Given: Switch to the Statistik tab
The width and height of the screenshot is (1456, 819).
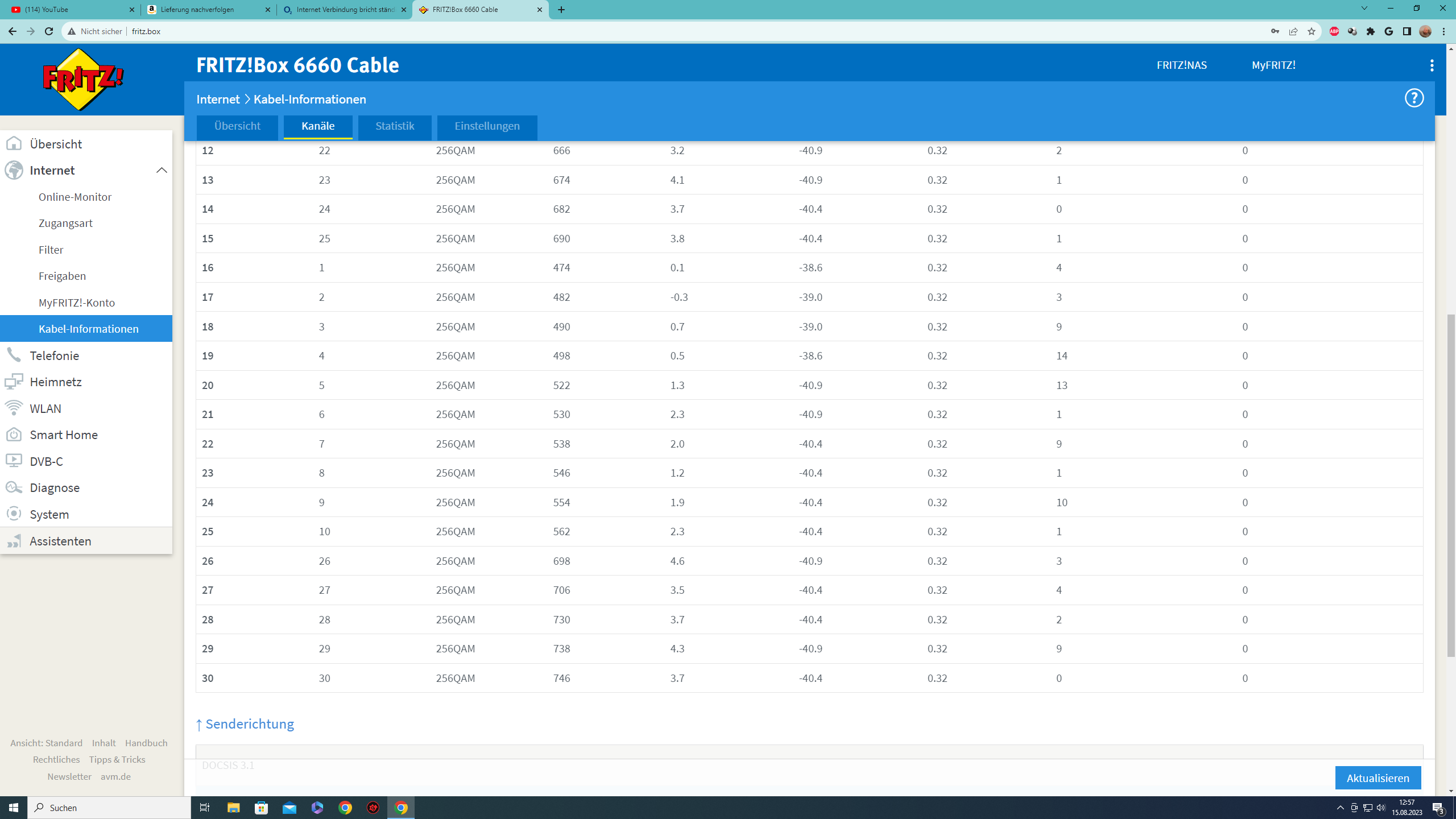Looking at the screenshot, I should click(x=395, y=126).
